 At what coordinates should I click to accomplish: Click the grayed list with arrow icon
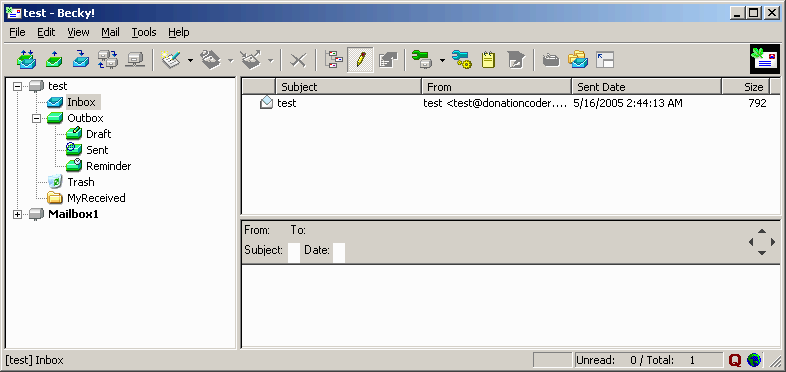pyautogui.click(x=388, y=60)
